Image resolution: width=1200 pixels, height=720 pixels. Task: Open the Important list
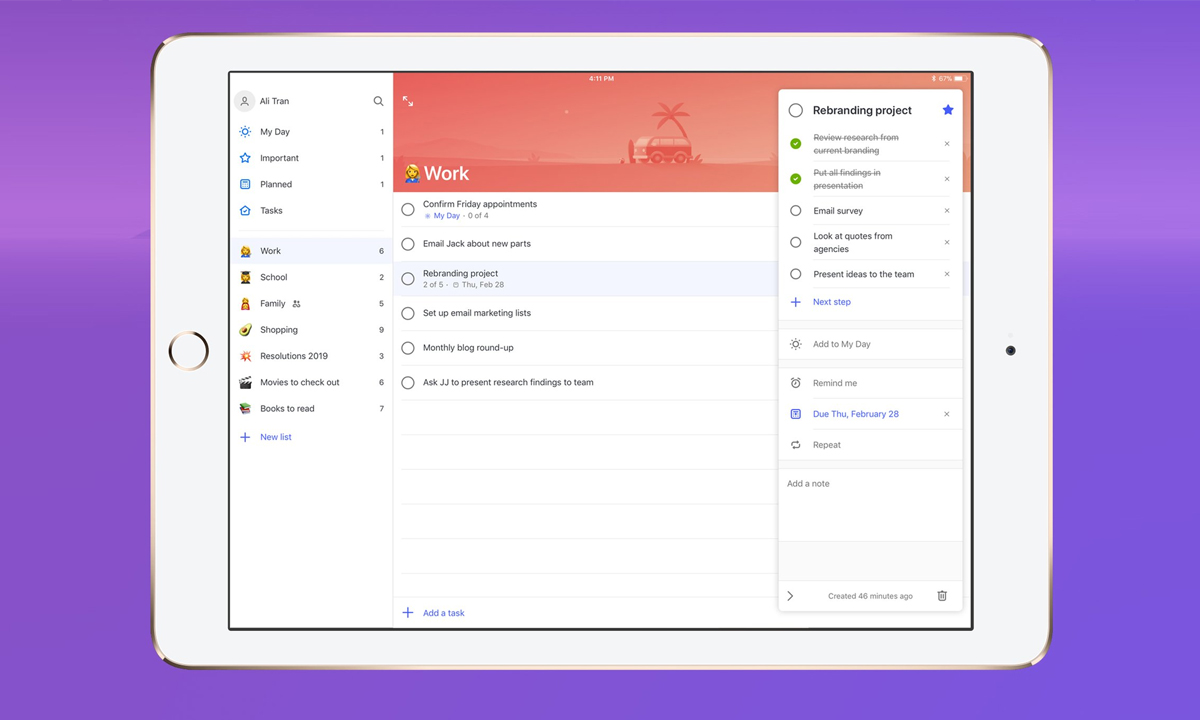pyautogui.click(x=311, y=158)
